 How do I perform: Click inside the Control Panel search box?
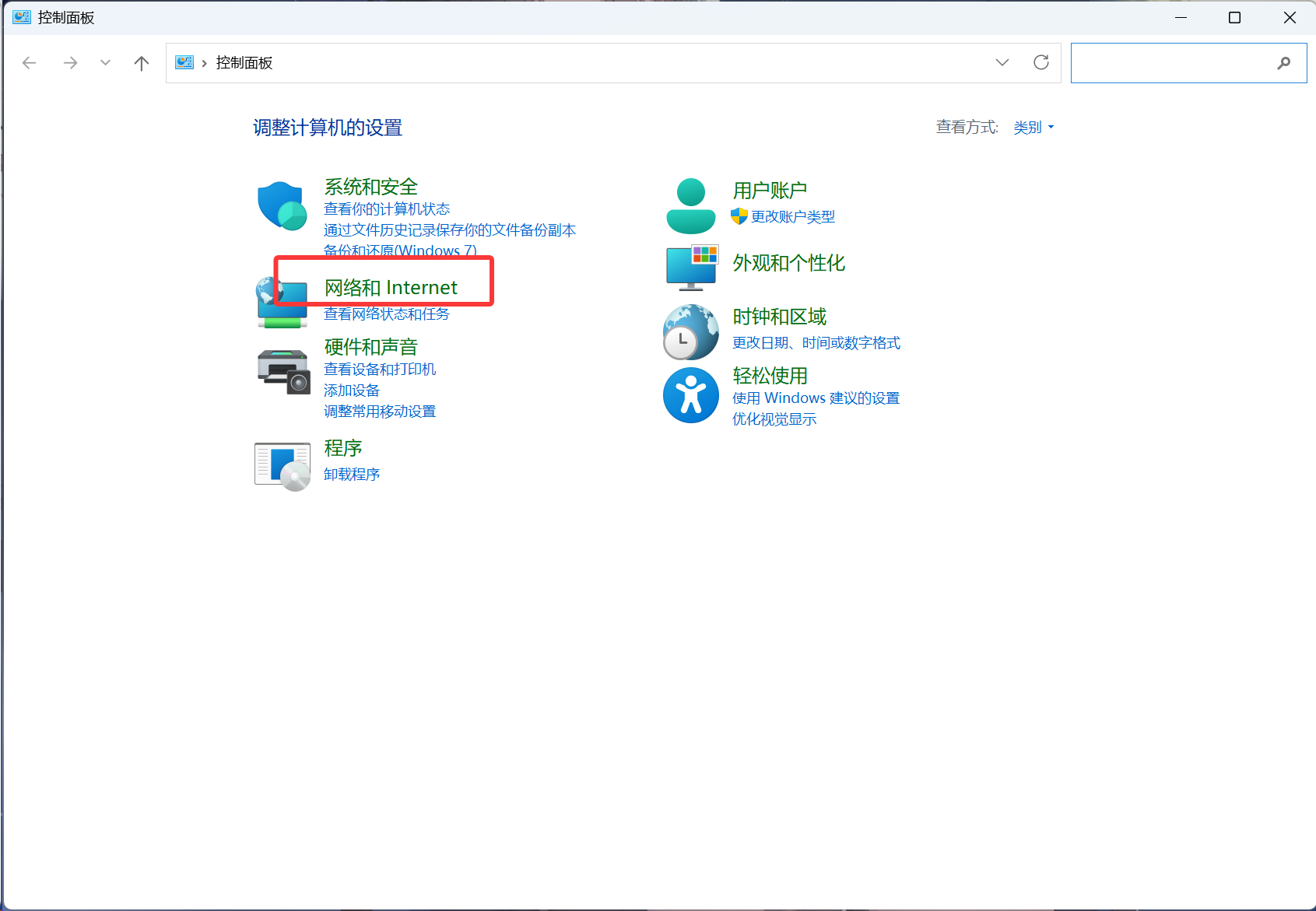(x=1171, y=63)
